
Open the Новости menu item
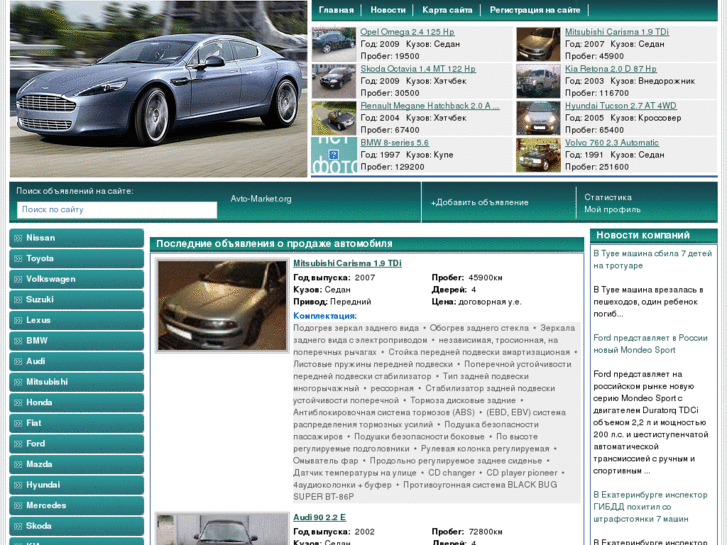pos(388,10)
